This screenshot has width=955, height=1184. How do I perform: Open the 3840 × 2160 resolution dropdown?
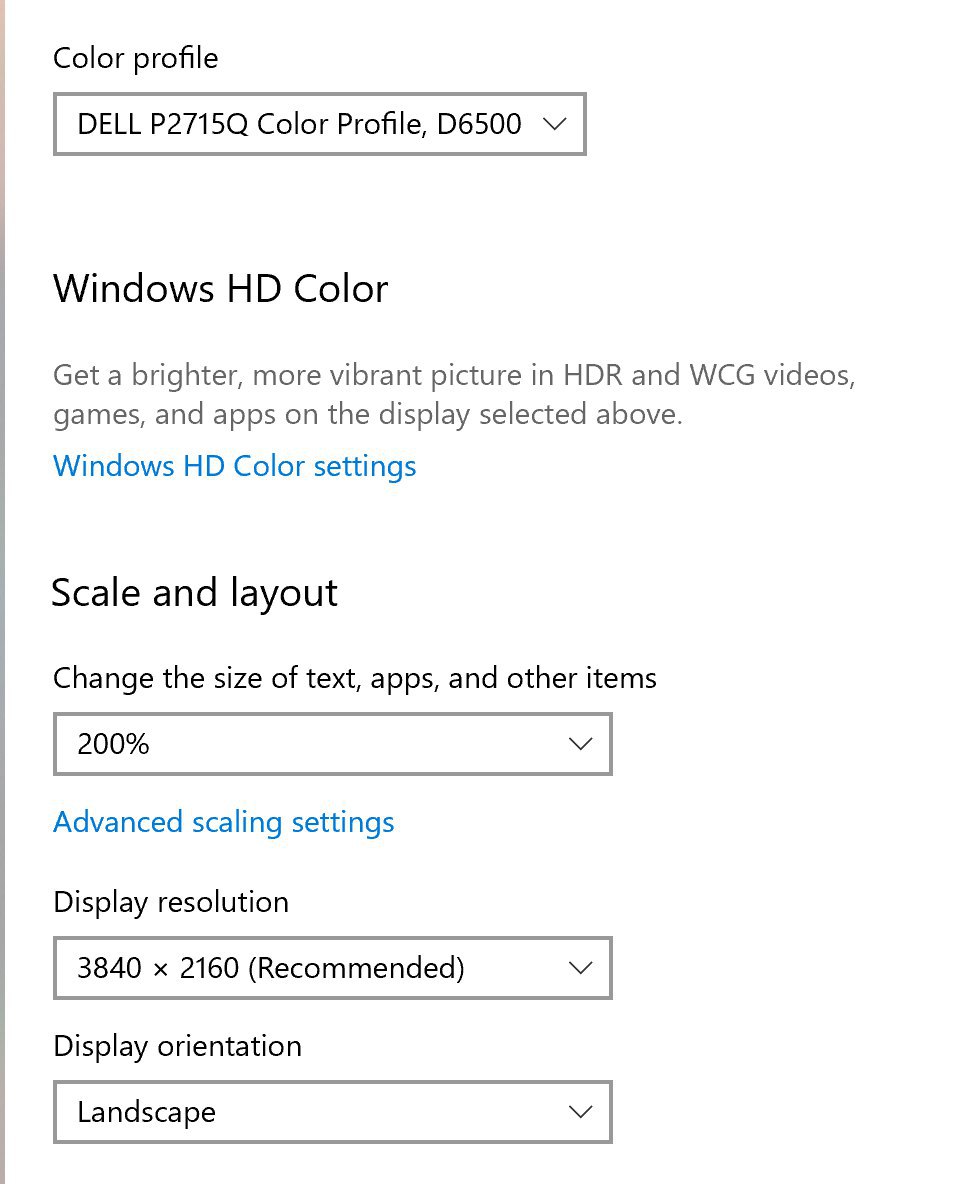(332, 967)
